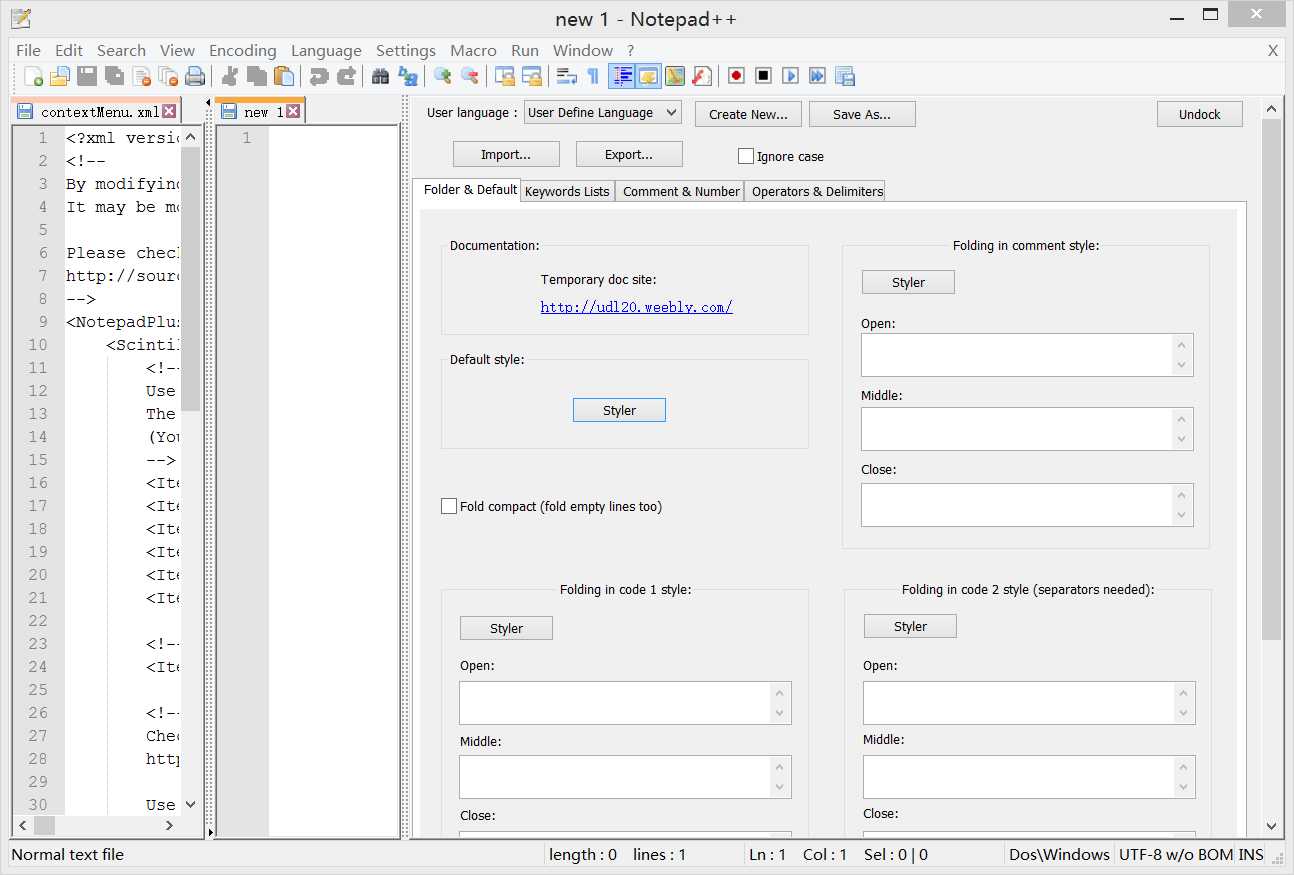Toggle the User Defined Language dialog icon
The width and height of the screenshot is (1294, 875).
pos(648,76)
